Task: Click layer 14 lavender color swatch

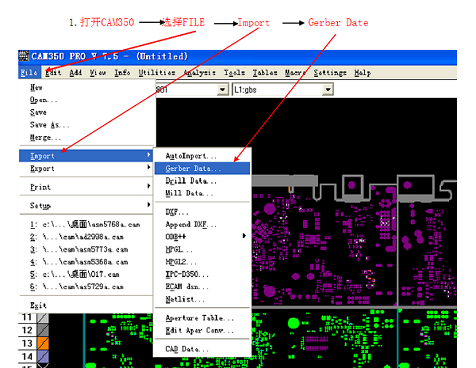Action: point(43,356)
